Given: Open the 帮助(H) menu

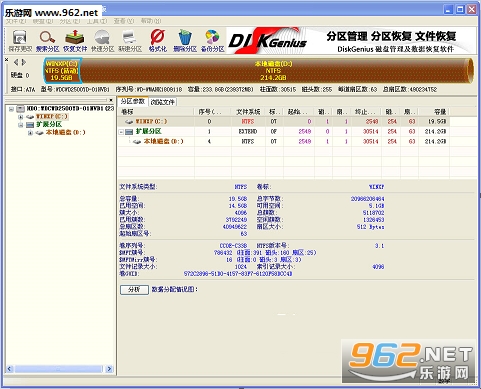Looking at the screenshot, I should pos(151,21).
